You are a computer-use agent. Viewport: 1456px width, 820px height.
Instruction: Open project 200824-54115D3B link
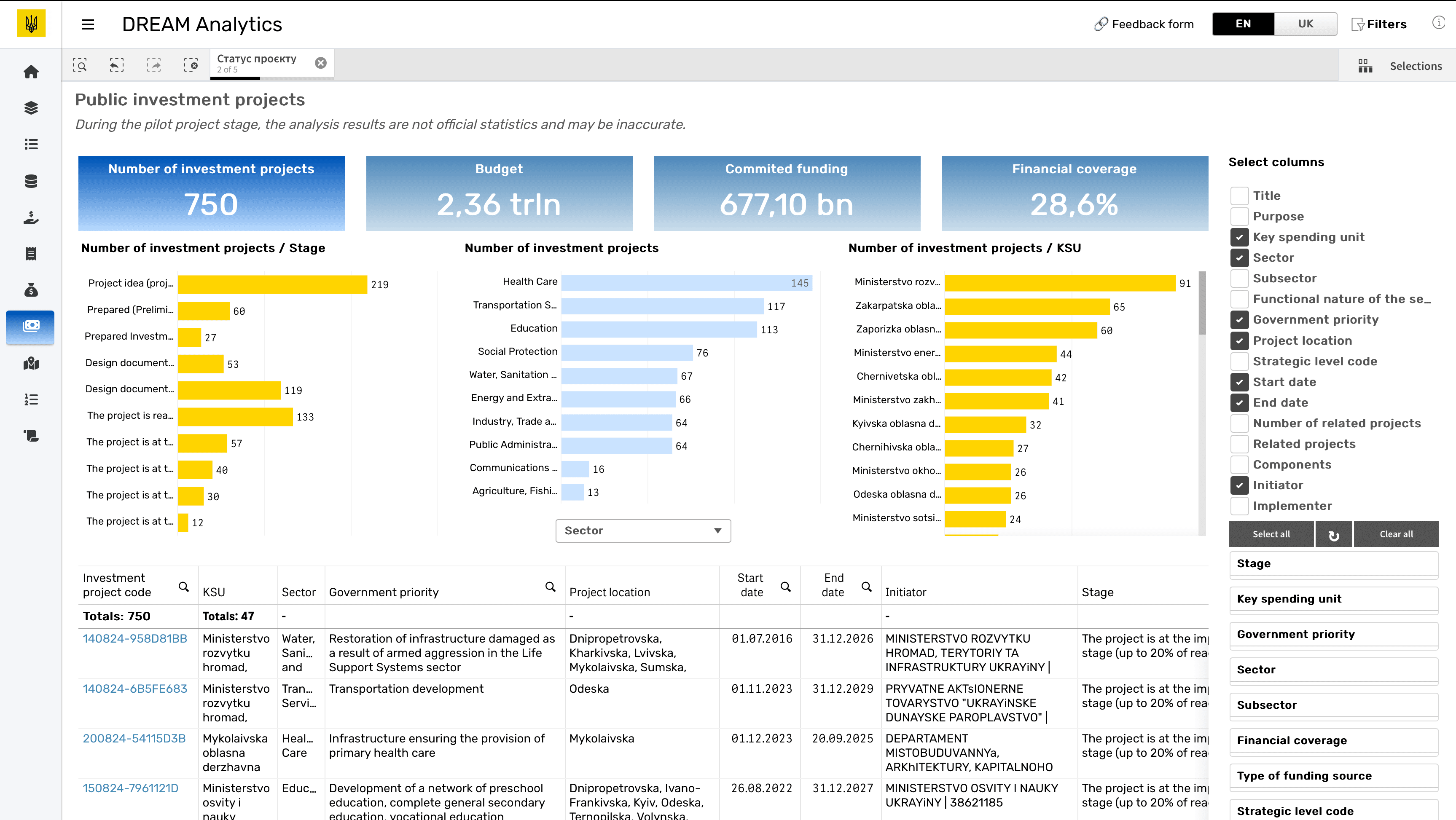pos(134,739)
